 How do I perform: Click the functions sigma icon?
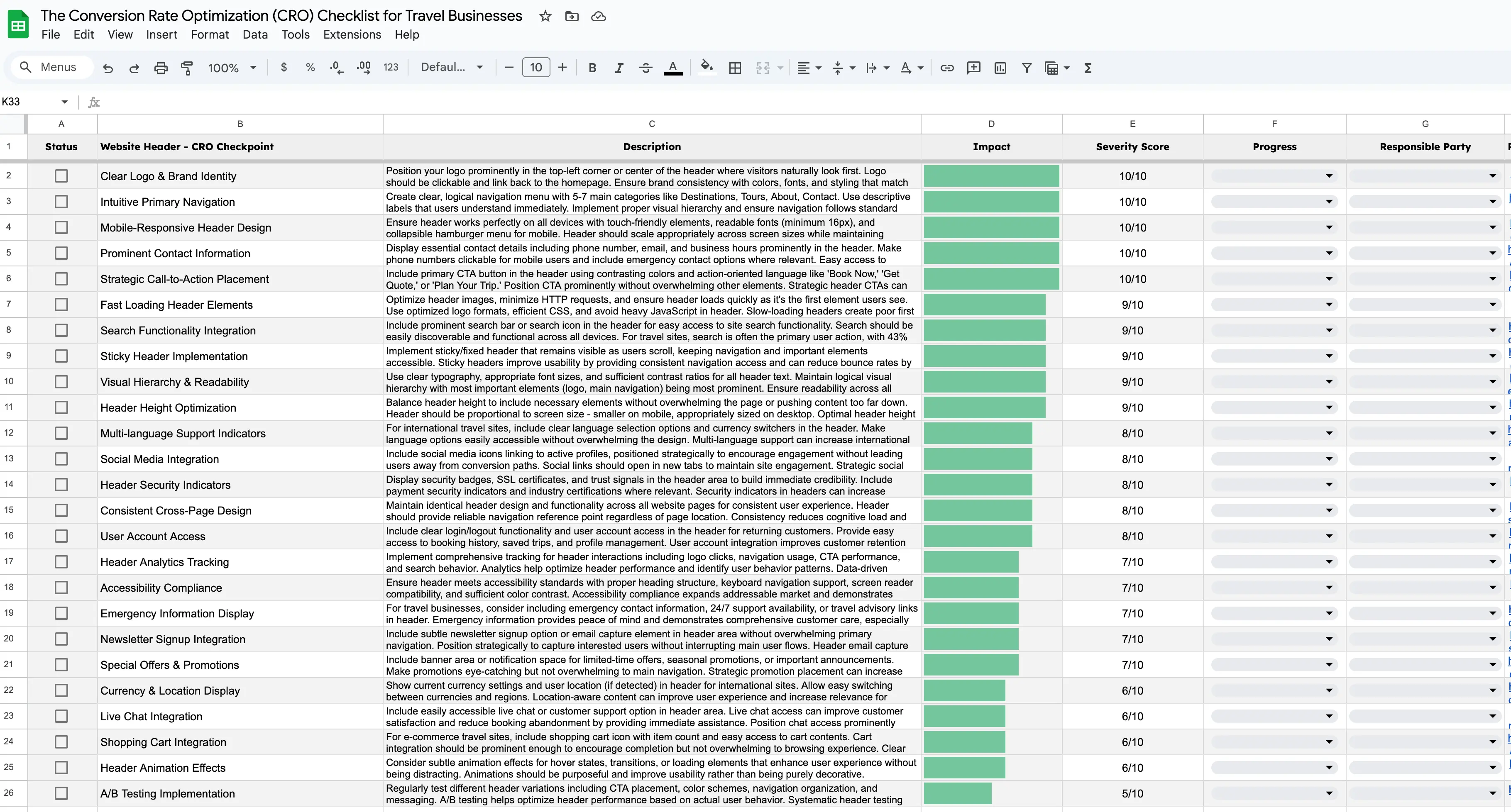pos(1088,68)
